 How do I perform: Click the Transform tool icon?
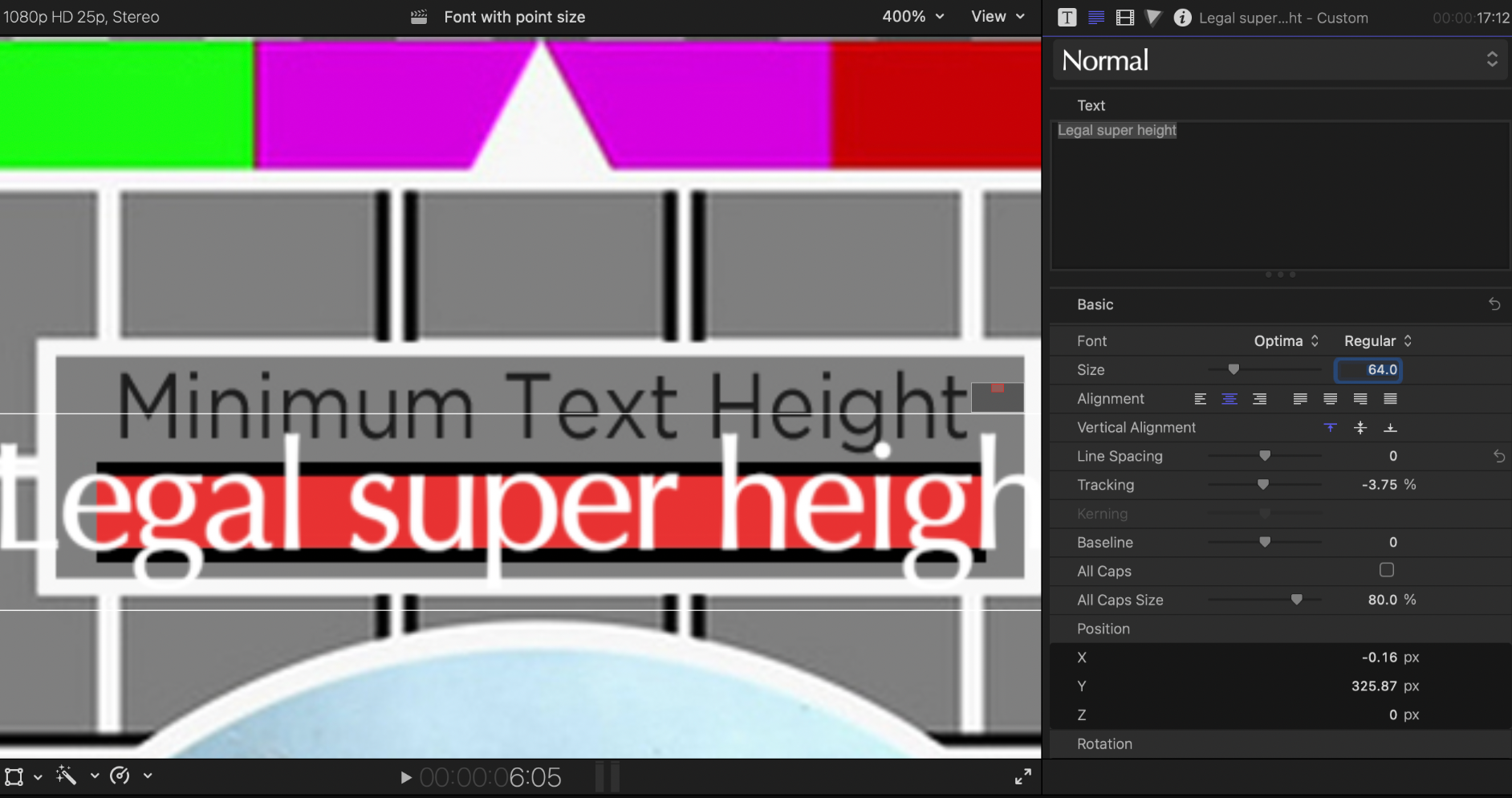coord(14,776)
